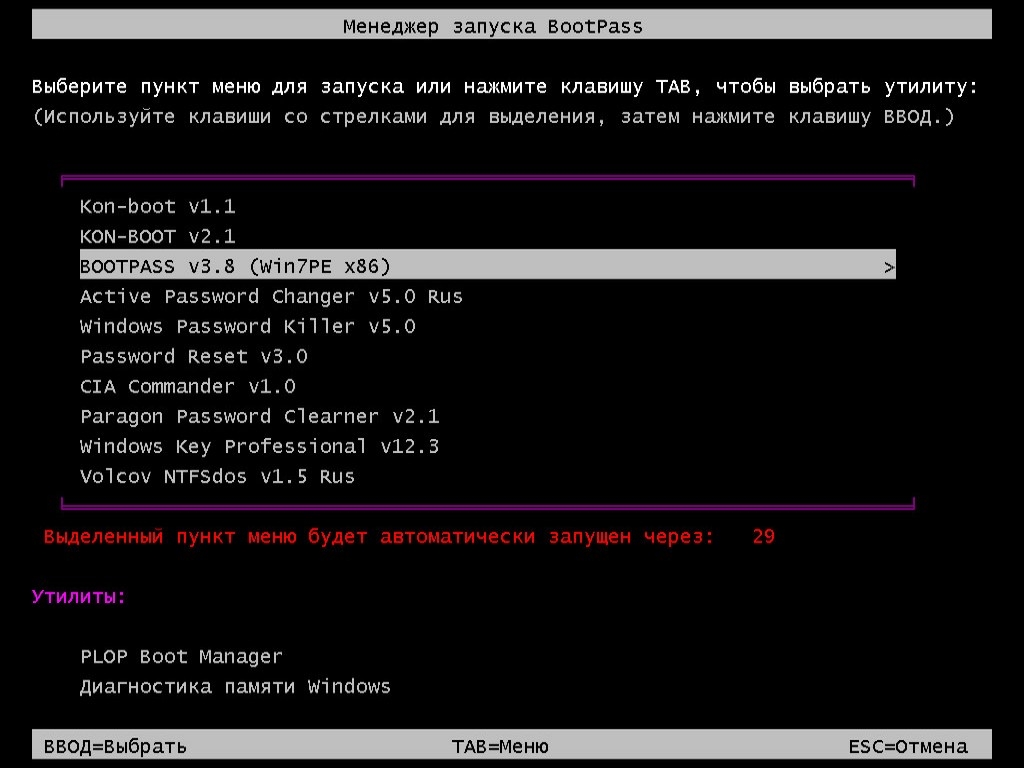The width and height of the screenshot is (1024, 768).
Task: Select Active Password Changer v5.0 Rus
Action: point(271,297)
